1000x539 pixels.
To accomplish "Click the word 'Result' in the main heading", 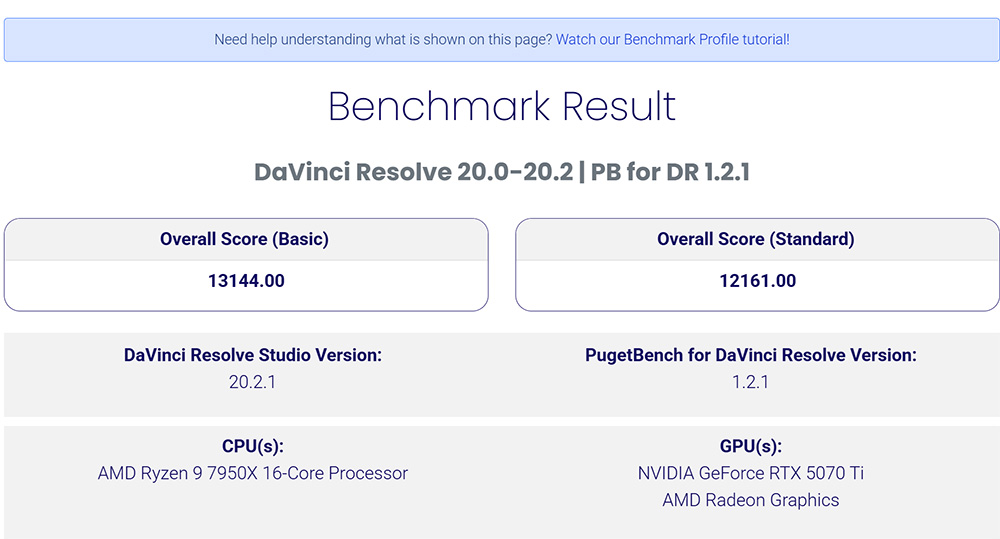I will 618,107.
